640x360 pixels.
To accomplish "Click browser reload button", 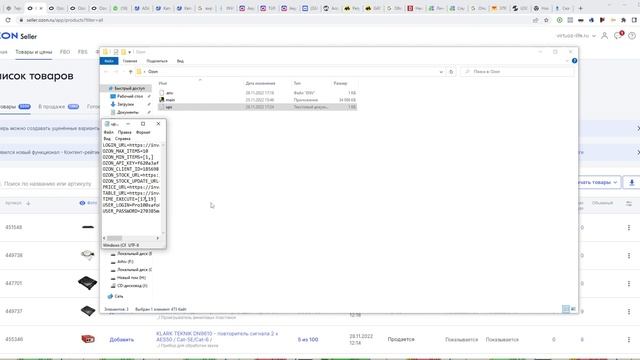I will [x=8, y=20].
